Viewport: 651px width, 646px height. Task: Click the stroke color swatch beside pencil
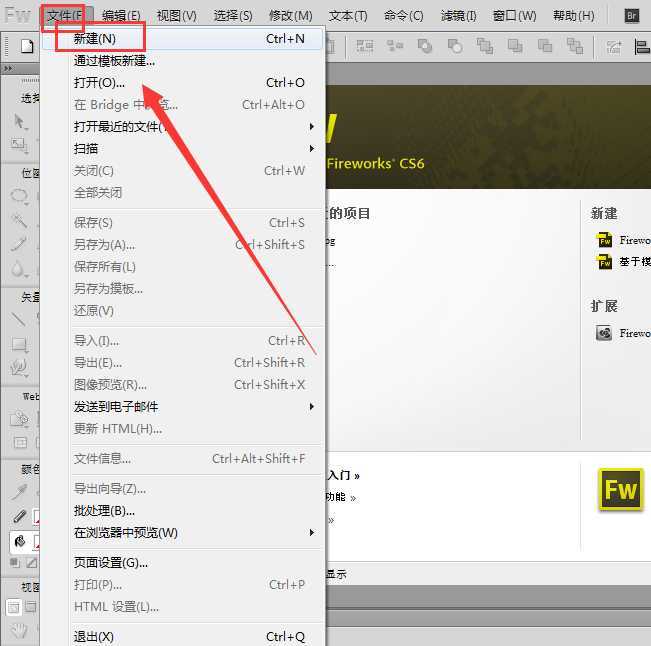pos(36,516)
